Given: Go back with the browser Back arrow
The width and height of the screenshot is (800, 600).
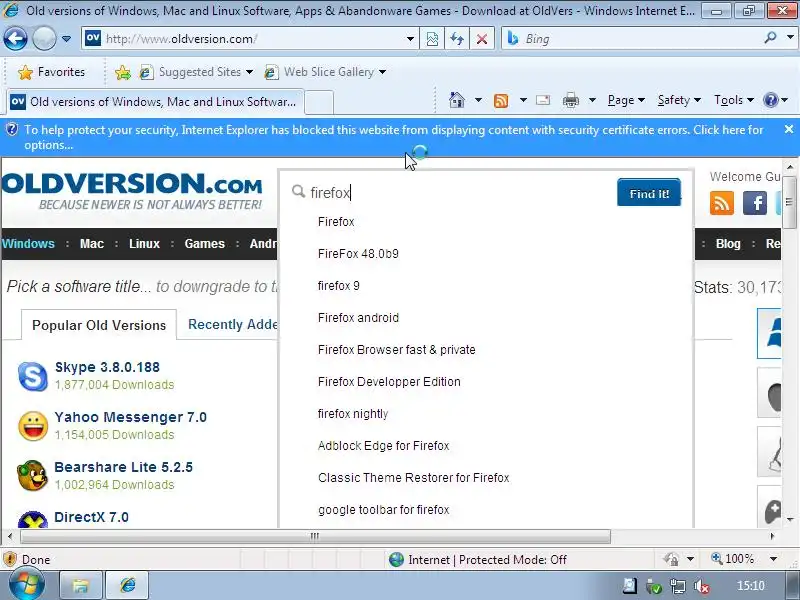Looking at the screenshot, I should pos(15,39).
